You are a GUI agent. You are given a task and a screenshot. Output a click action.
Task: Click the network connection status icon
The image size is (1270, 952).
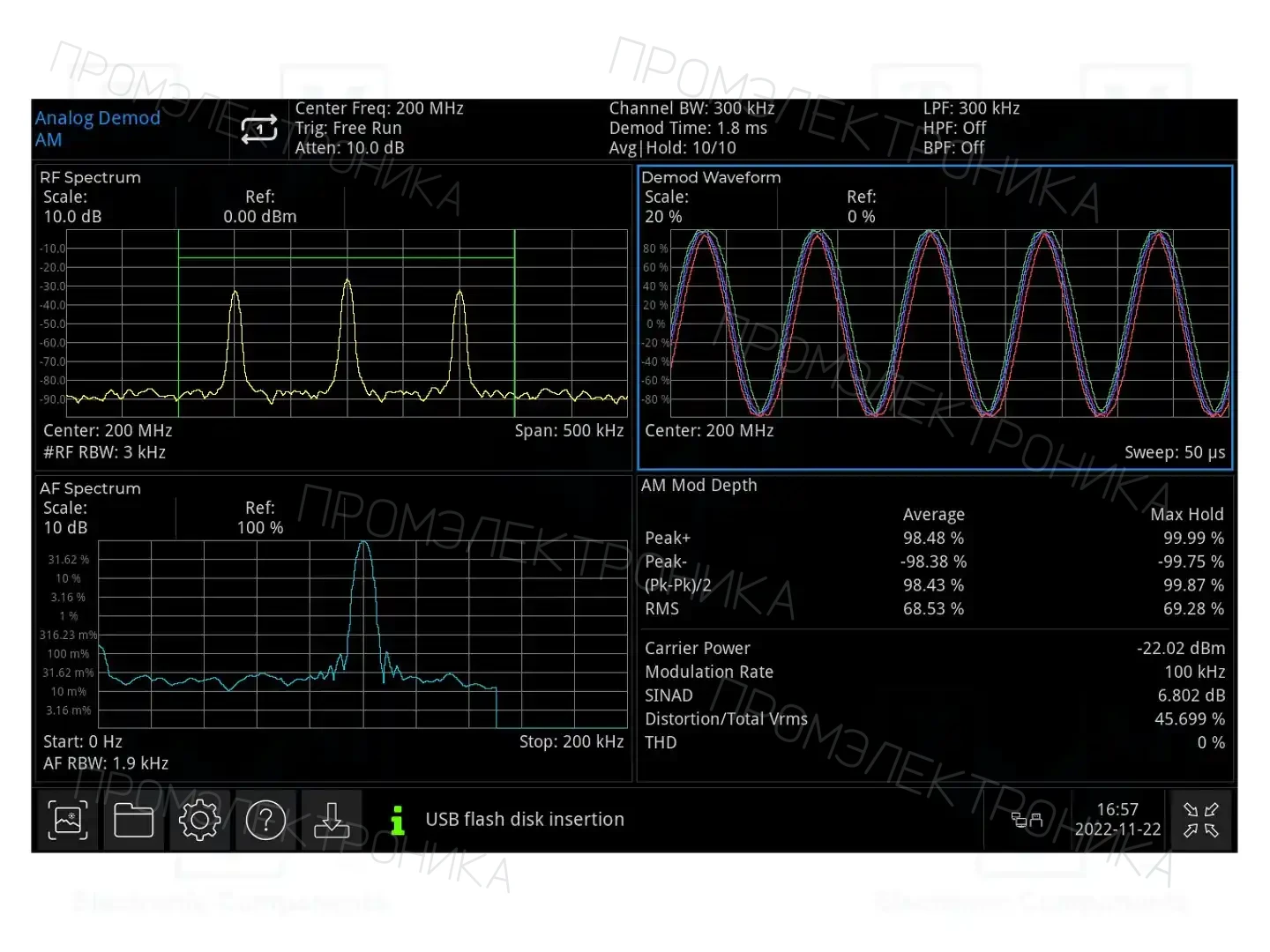coord(1027,820)
